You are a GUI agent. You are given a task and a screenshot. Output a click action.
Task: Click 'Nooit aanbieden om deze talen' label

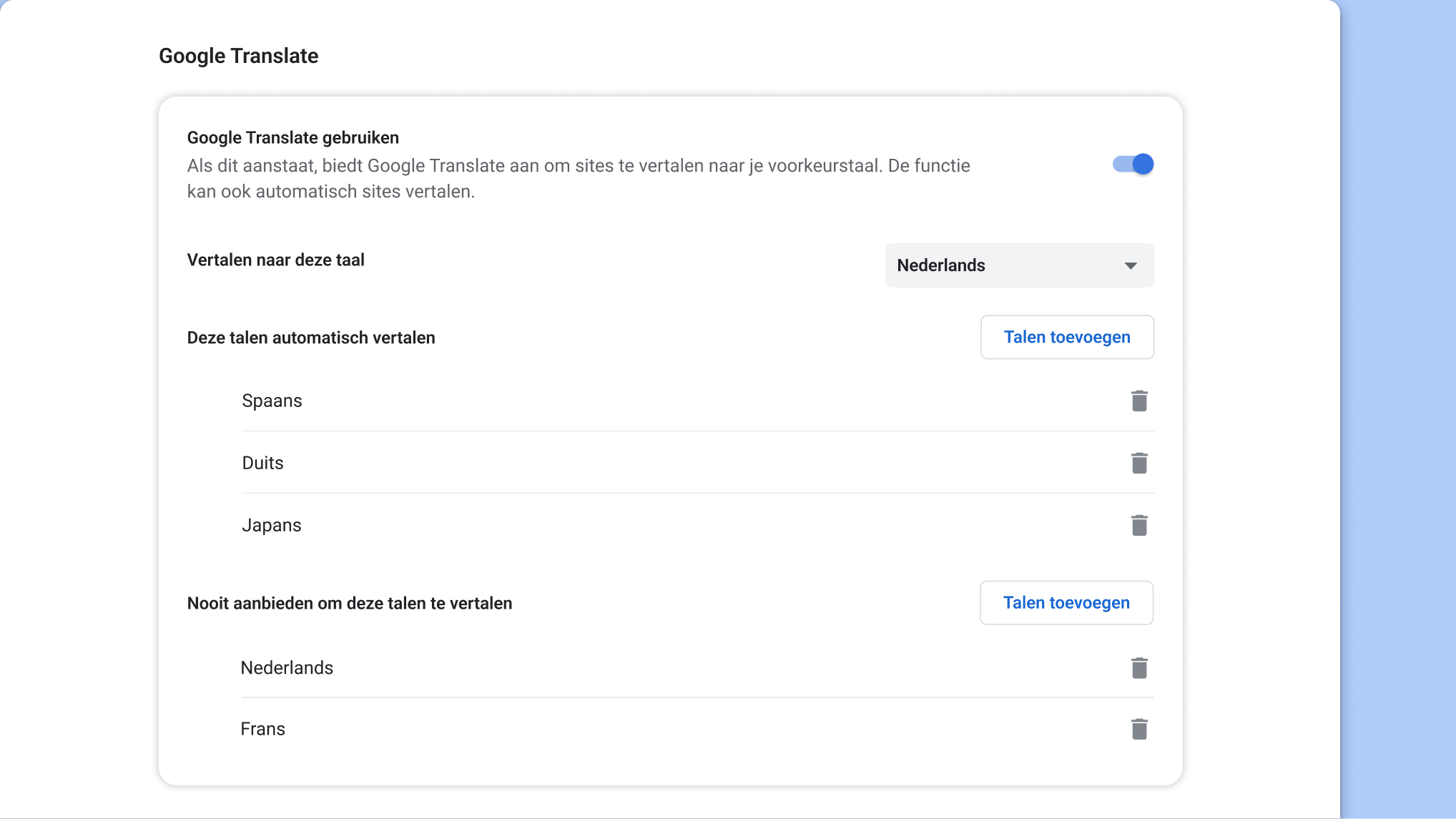pos(350,603)
